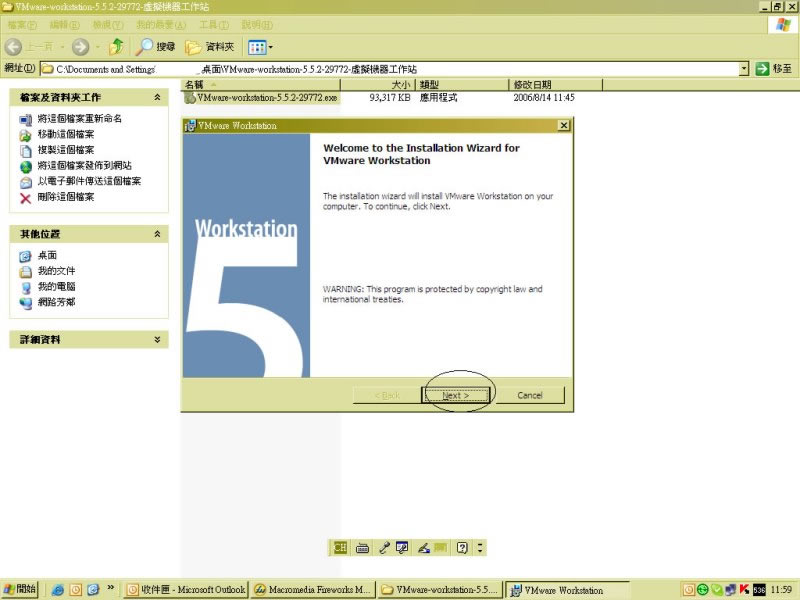Collapse the 檔案及資料夾工作 panel
800x600 pixels.
[x=157, y=97]
